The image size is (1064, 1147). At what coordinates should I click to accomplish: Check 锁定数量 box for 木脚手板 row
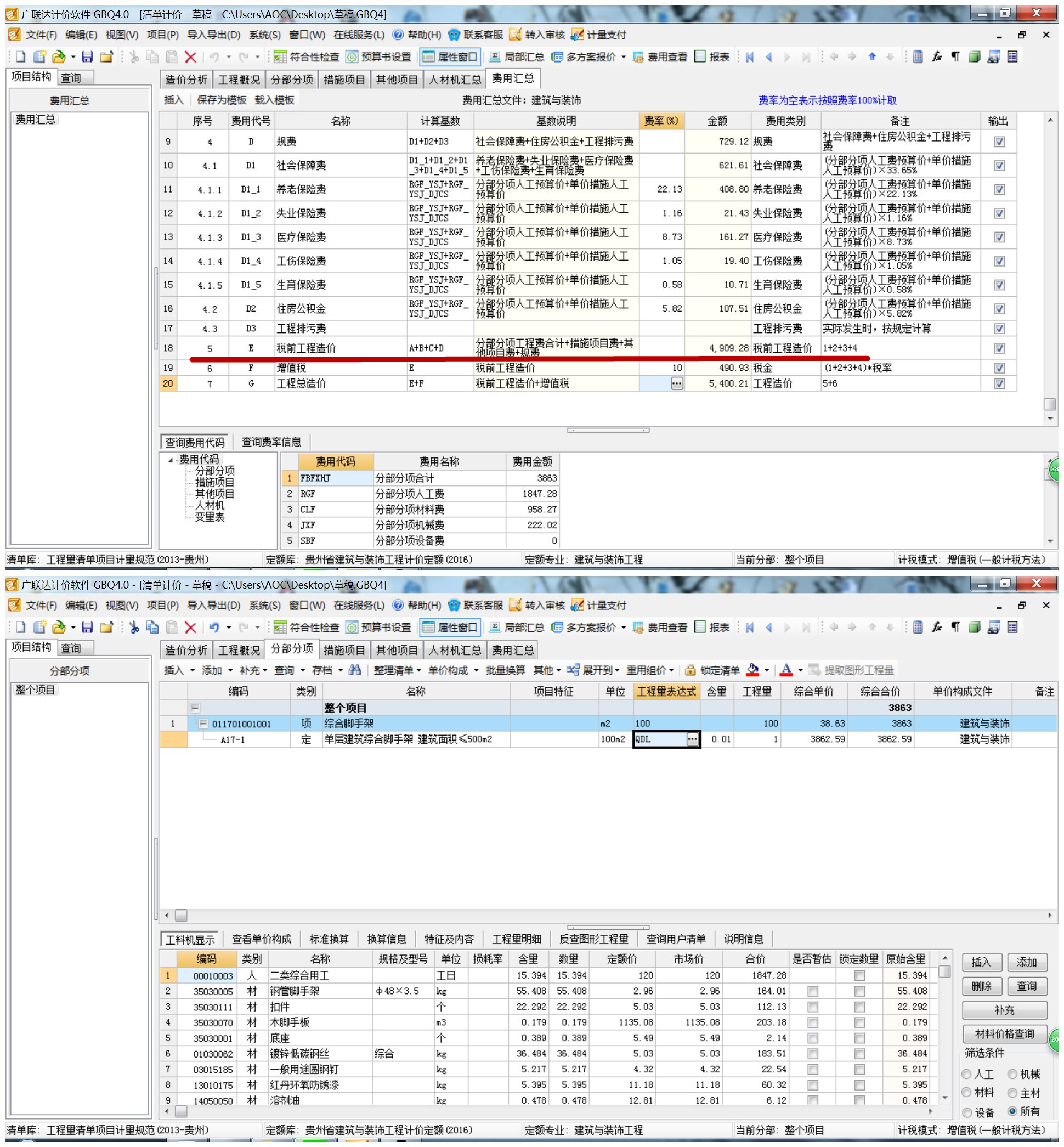(x=859, y=1022)
